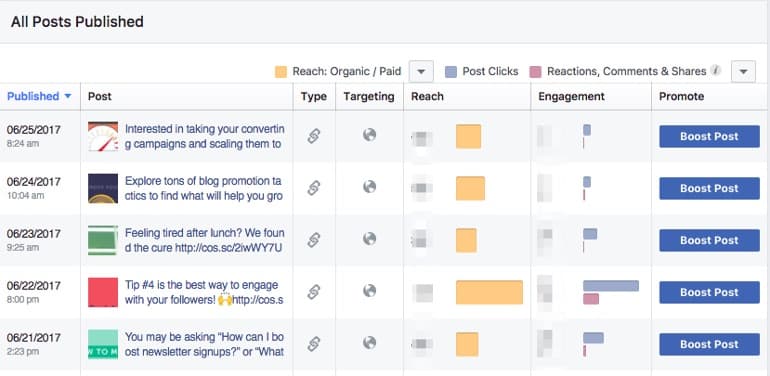The width and height of the screenshot is (770, 376).
Task: Click orange reach bar for 06/22/2017 post
Action: pos(489,292)
